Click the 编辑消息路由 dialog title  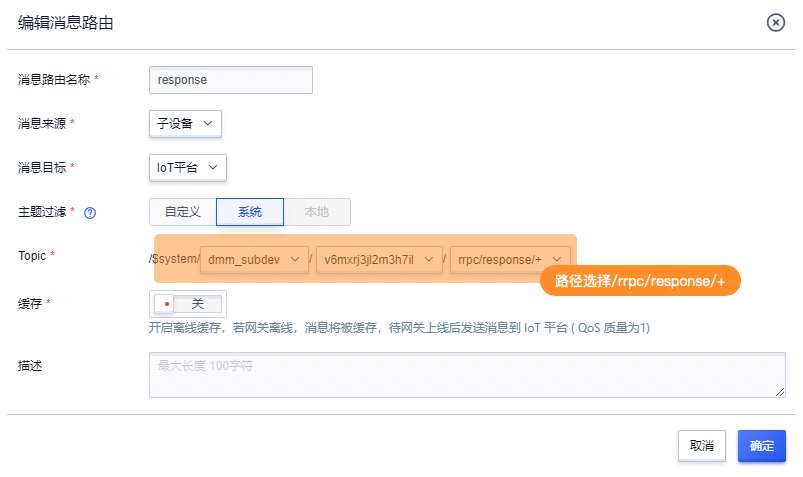coord(66,23)
